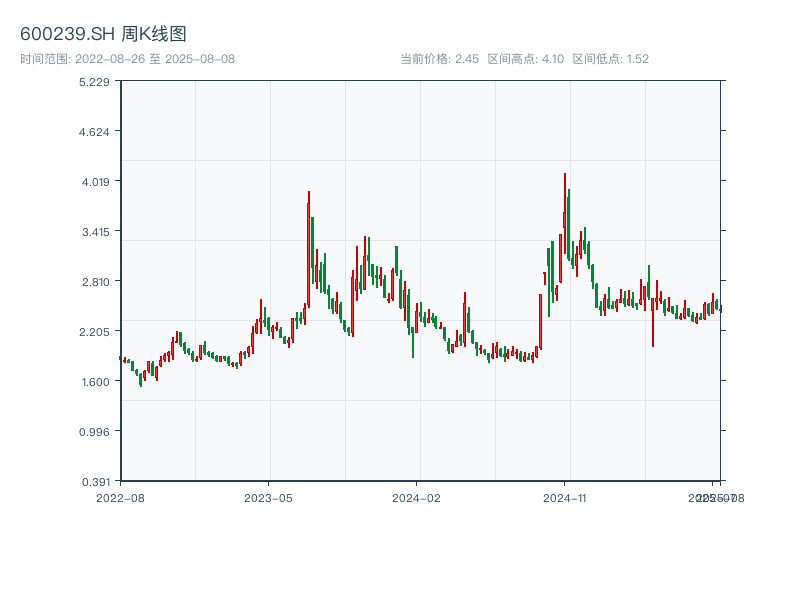Click the 区间低点 1.52 label

610,59
